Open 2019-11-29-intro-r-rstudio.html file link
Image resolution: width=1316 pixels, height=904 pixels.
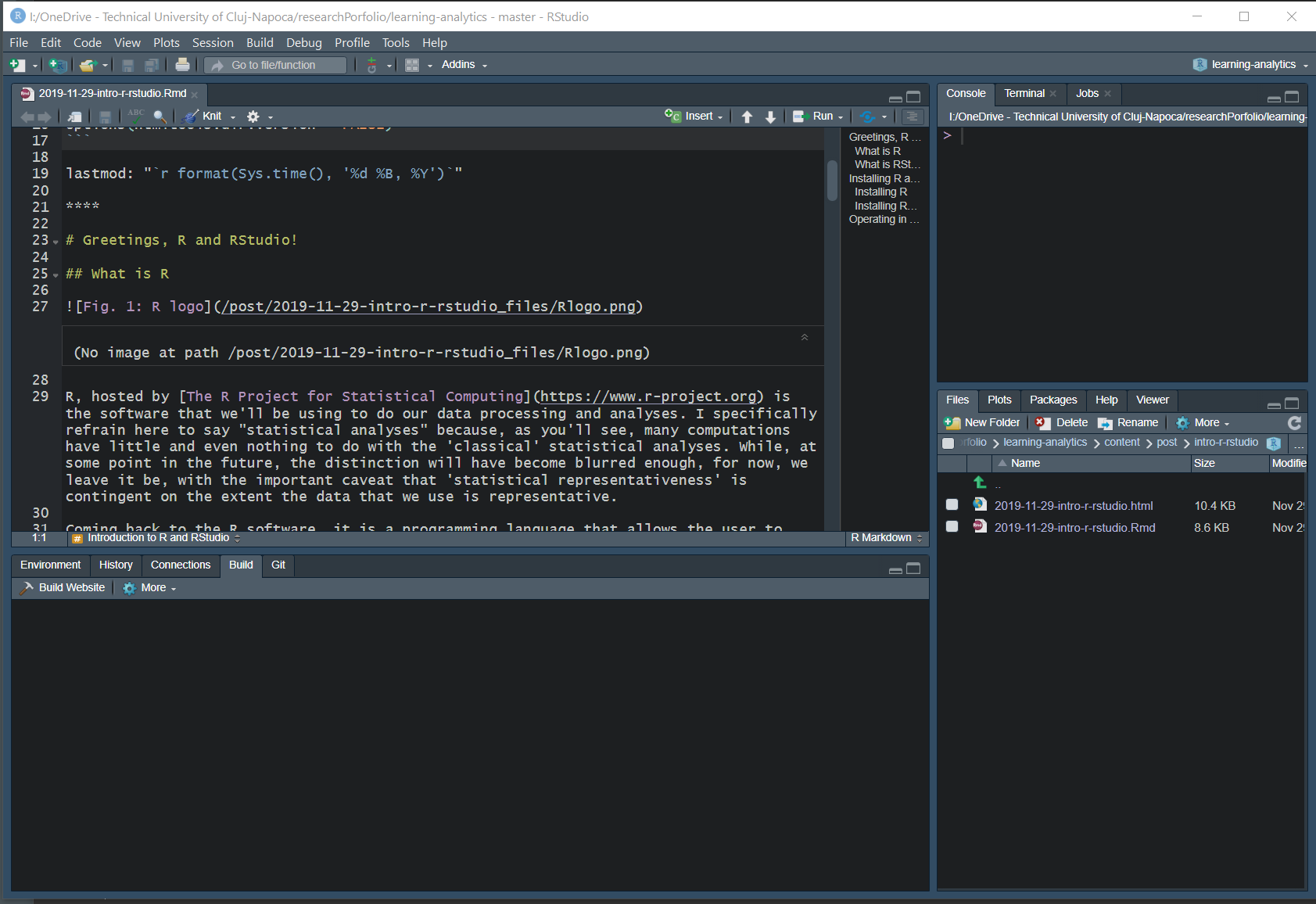point(1074,506)
